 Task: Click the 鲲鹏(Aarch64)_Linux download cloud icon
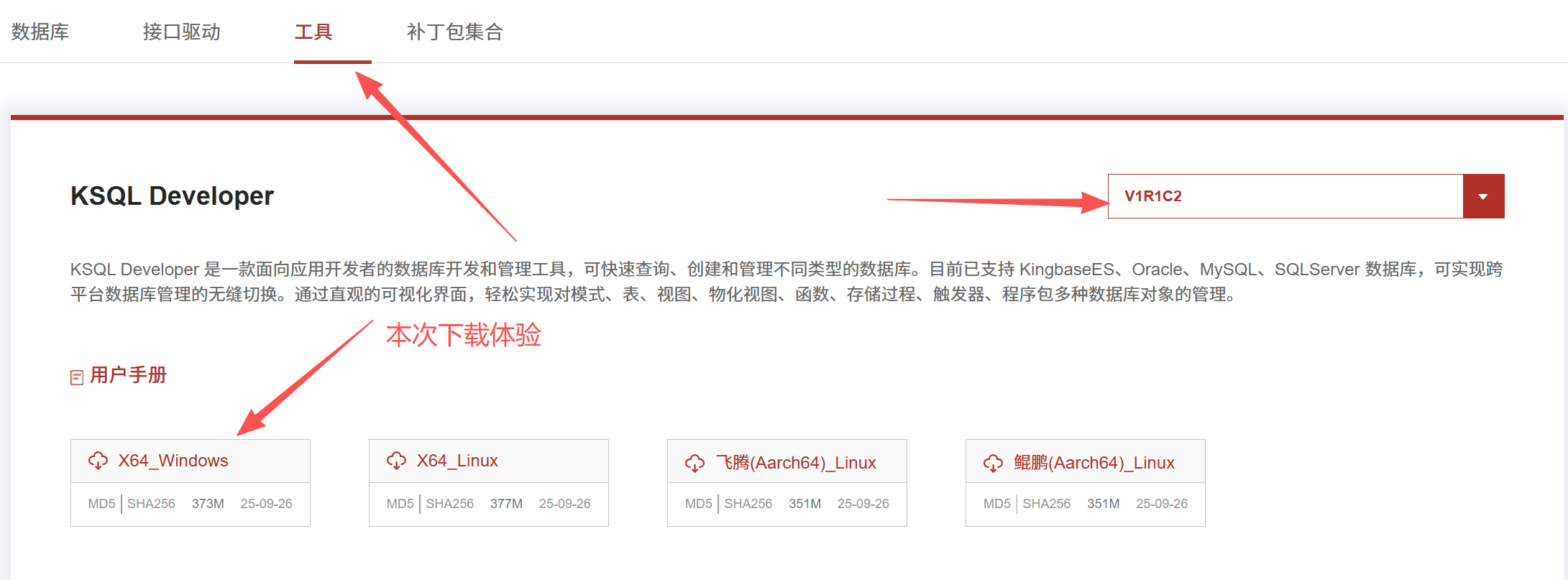pyautogui.click(x=993, y=463)
